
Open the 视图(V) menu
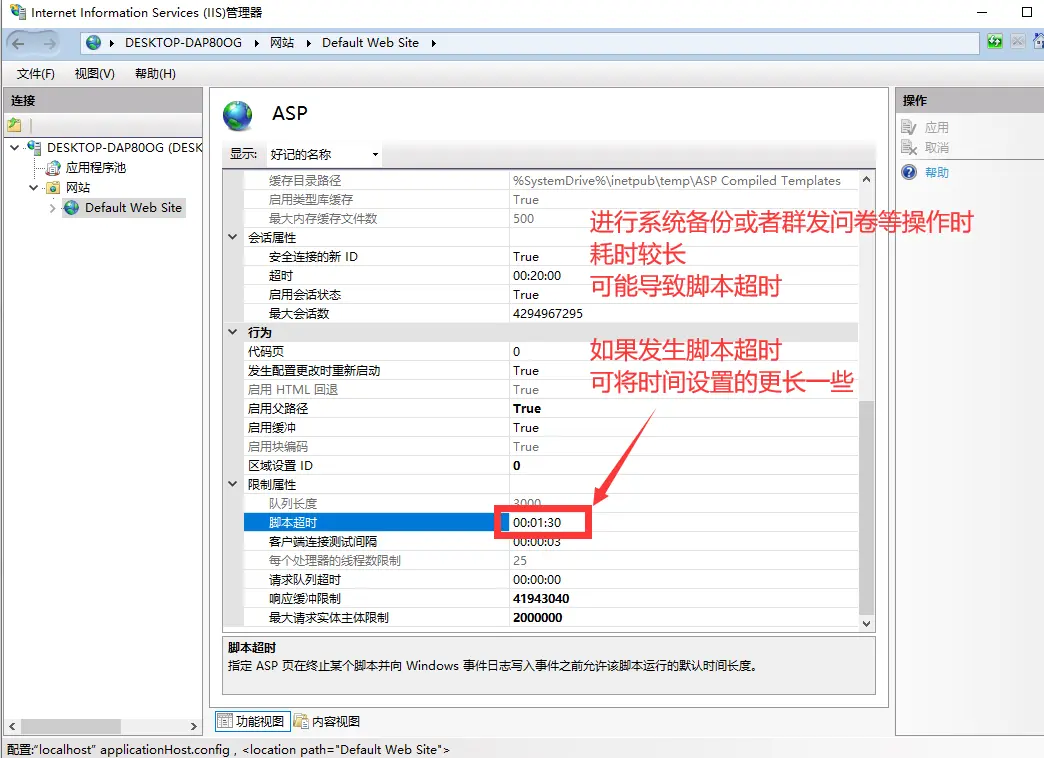click(x=94, y=74)
